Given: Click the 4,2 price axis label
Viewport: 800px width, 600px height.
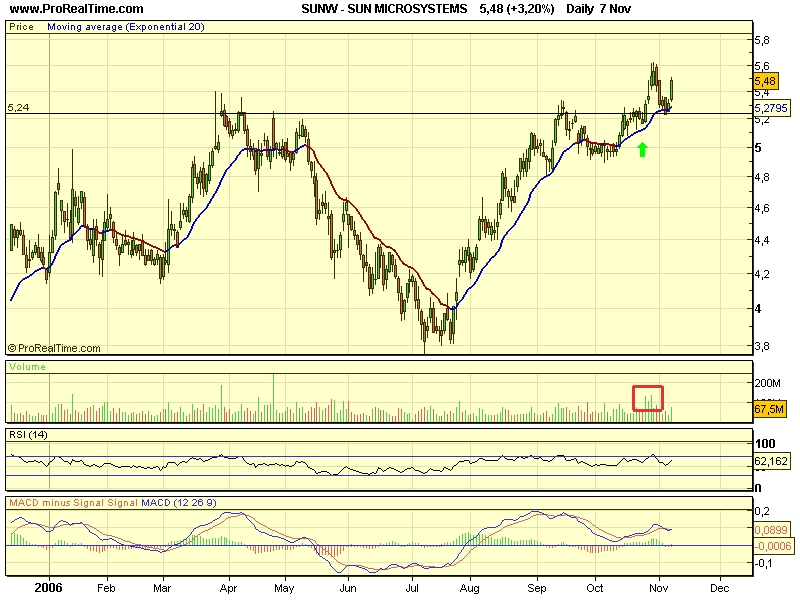Looking at the screenshot, I should [x=762, y=274].
